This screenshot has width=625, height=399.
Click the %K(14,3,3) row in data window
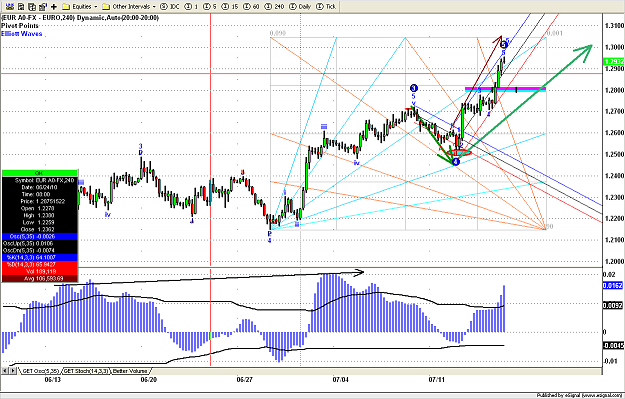(40, 257)
